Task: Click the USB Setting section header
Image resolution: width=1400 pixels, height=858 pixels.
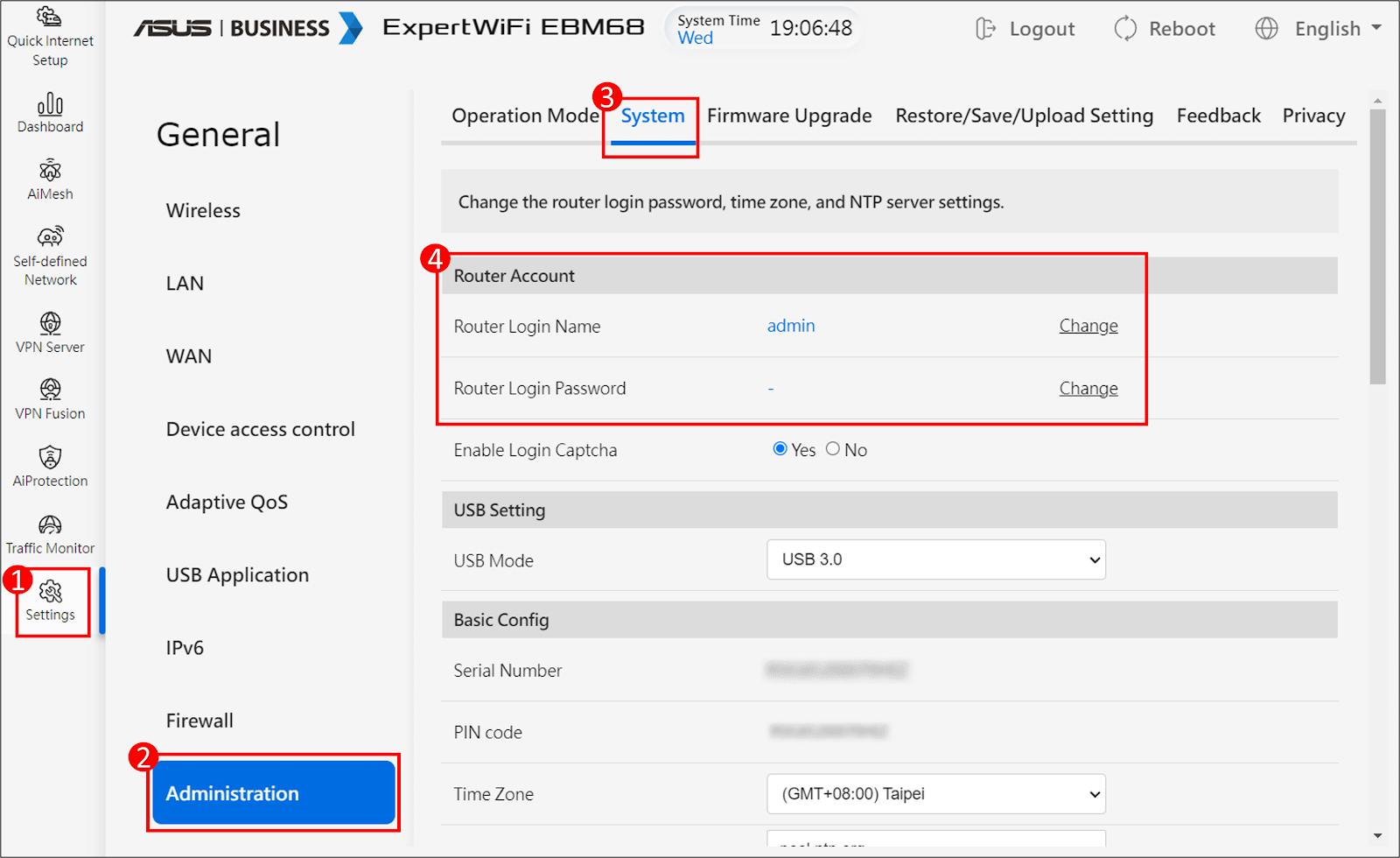Action: click(890, 510)
